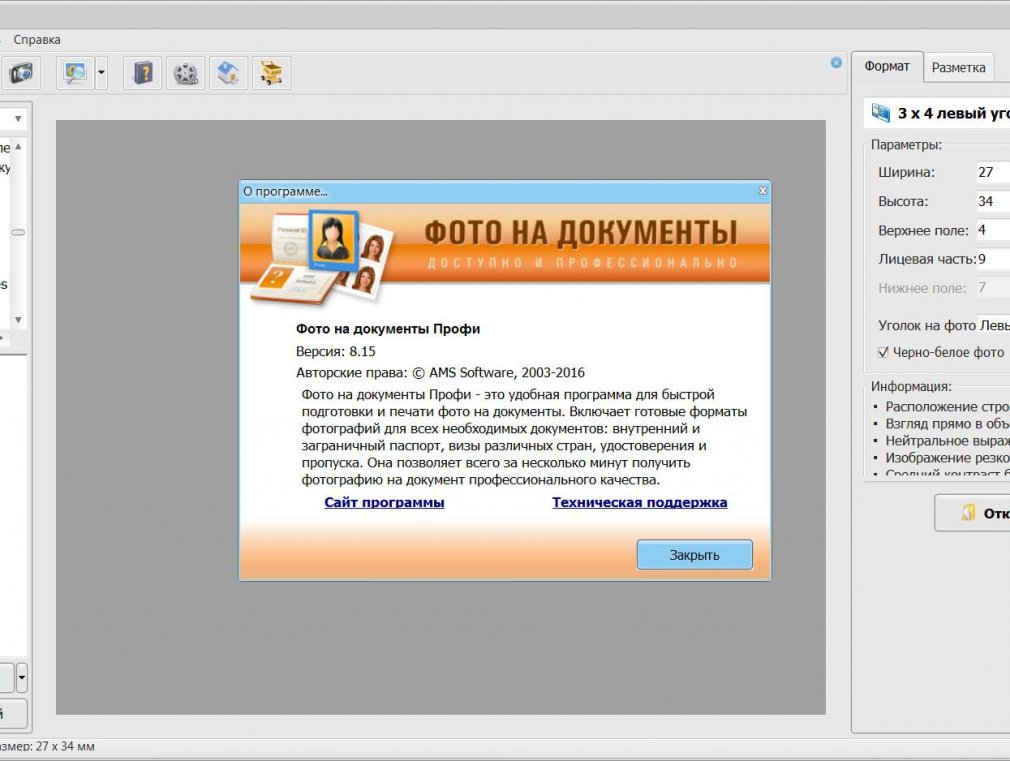Click the Лицевая часть value field
1010x761 pixels.
pos(993,259)
